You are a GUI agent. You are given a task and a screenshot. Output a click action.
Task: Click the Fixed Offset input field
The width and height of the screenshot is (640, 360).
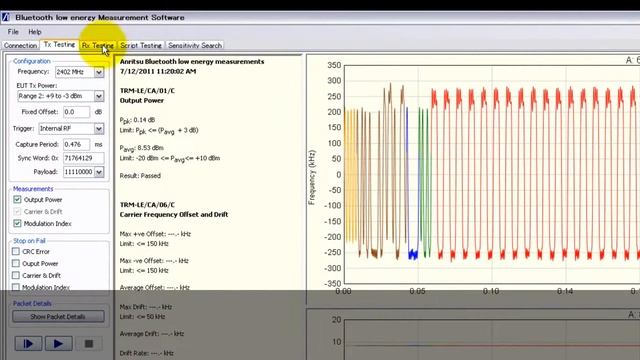coord(76,112)
